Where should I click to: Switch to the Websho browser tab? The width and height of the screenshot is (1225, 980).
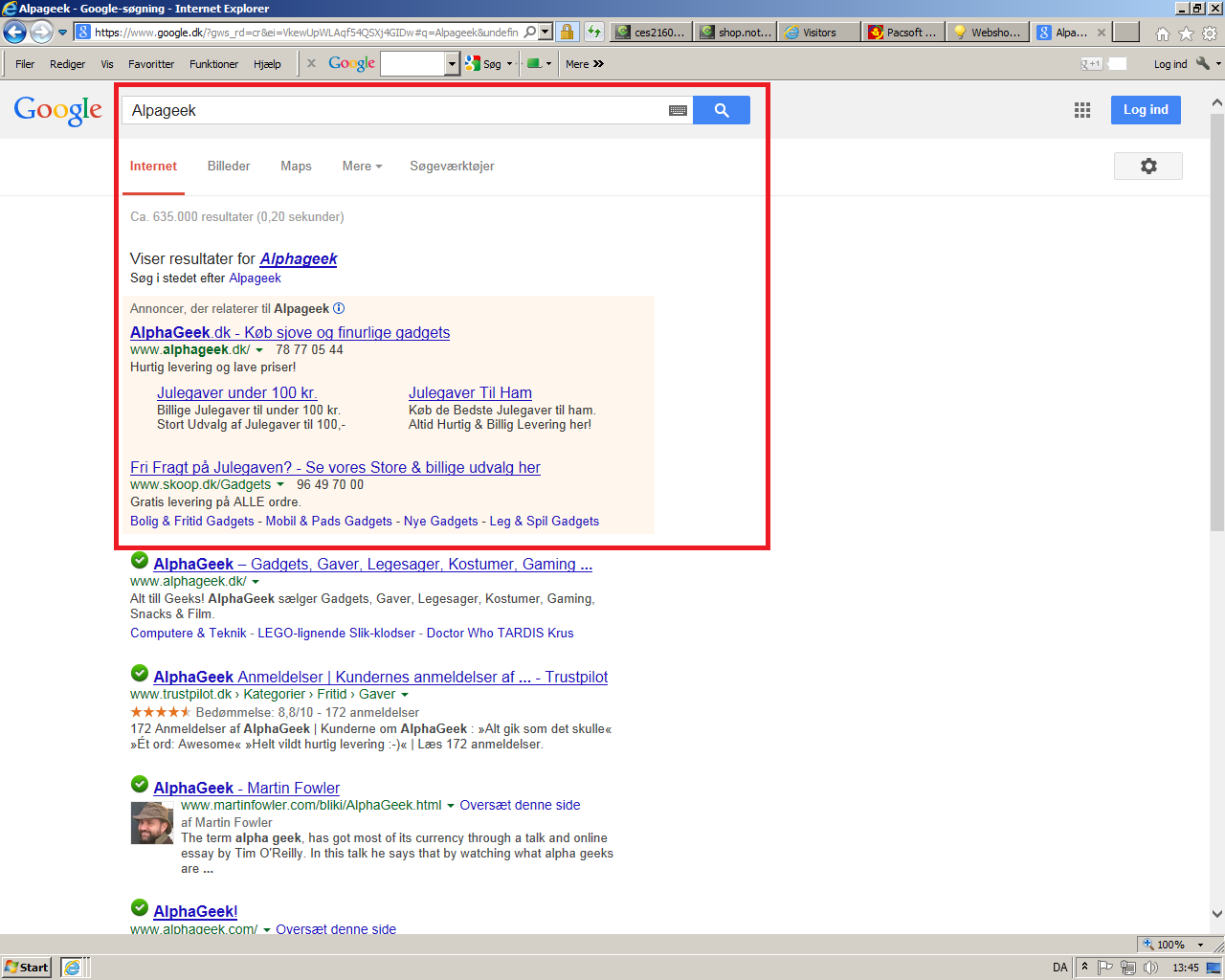point(988,33)
